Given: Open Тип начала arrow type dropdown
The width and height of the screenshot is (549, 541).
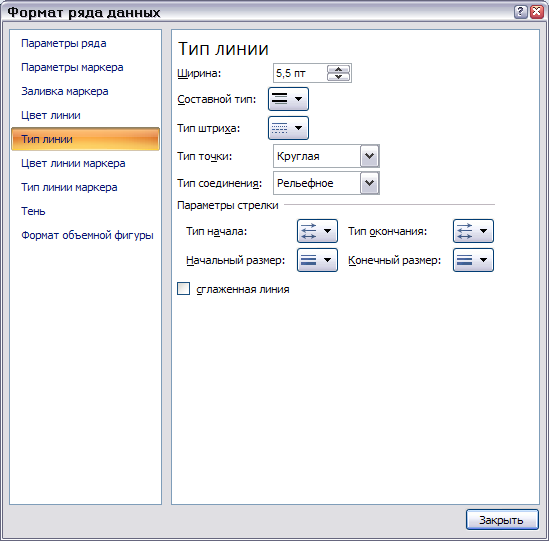Looking at the screenshot, I should click(318, 231).
